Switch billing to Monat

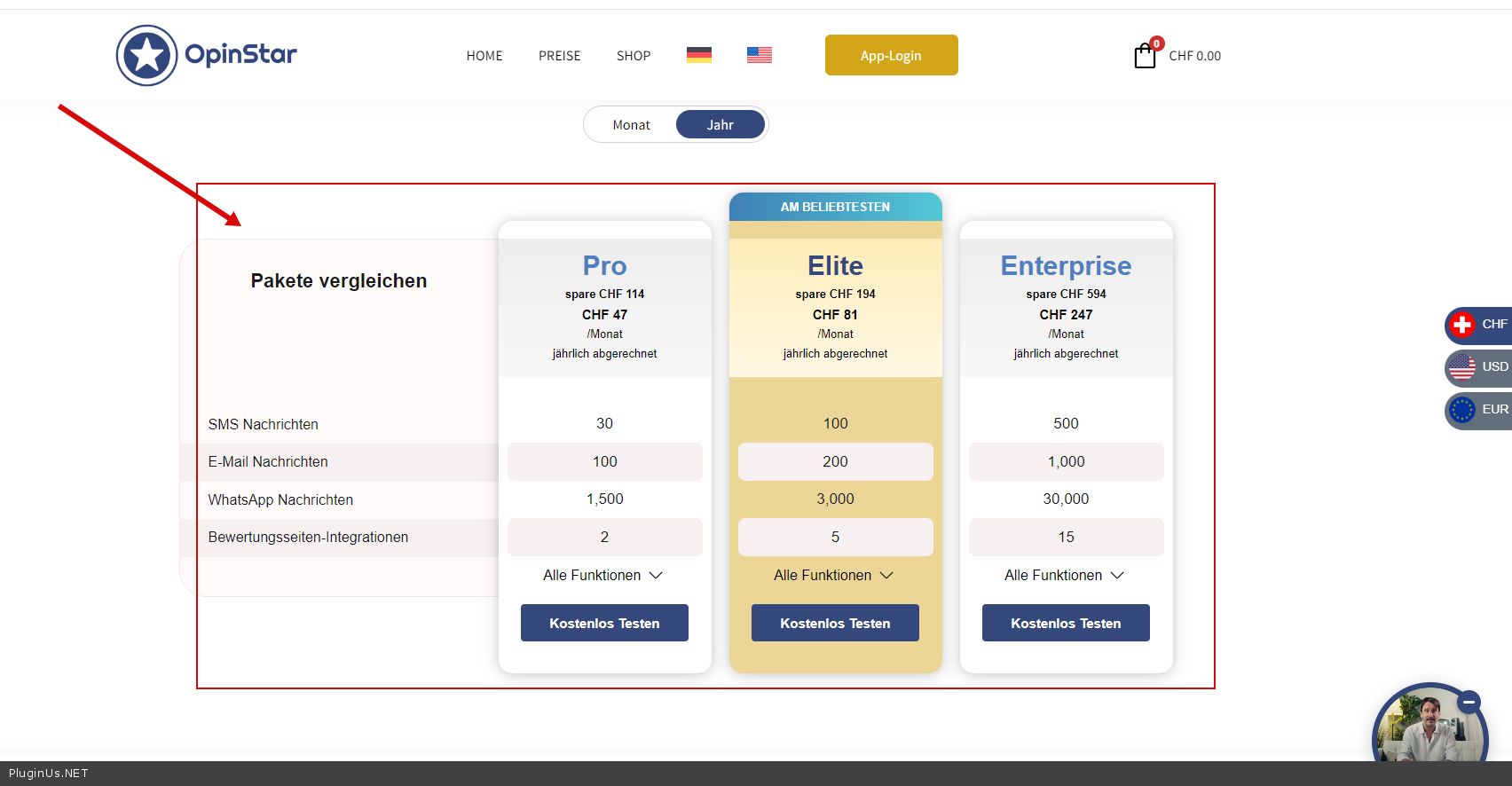point(631,125)
